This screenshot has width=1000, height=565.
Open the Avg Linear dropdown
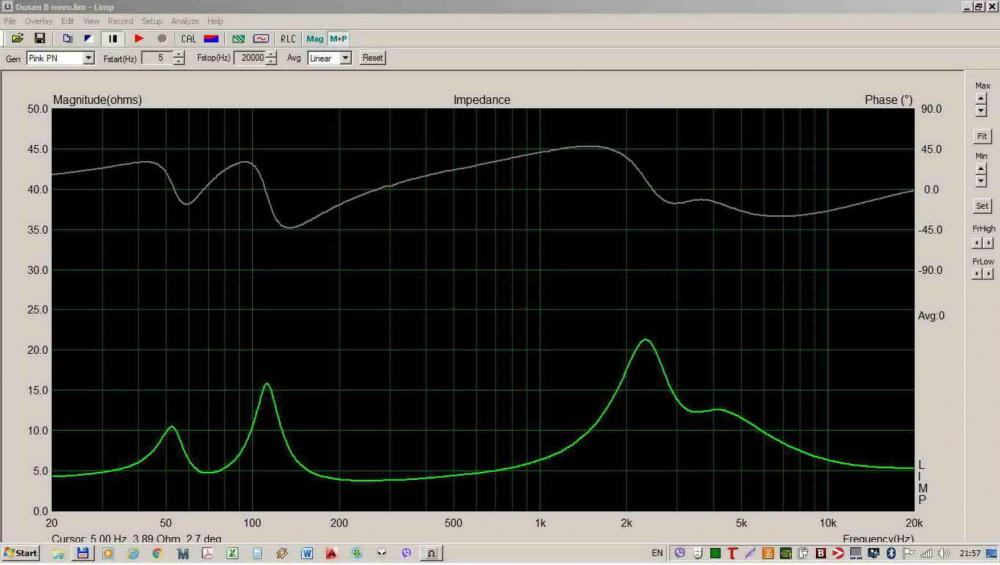click(329, 58)
